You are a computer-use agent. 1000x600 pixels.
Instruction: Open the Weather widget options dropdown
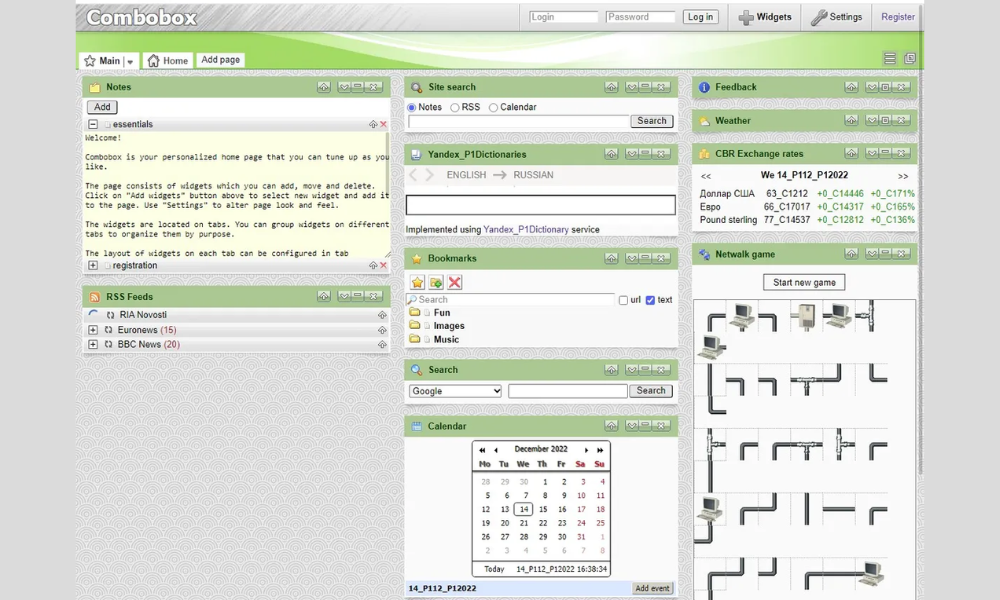872,121
